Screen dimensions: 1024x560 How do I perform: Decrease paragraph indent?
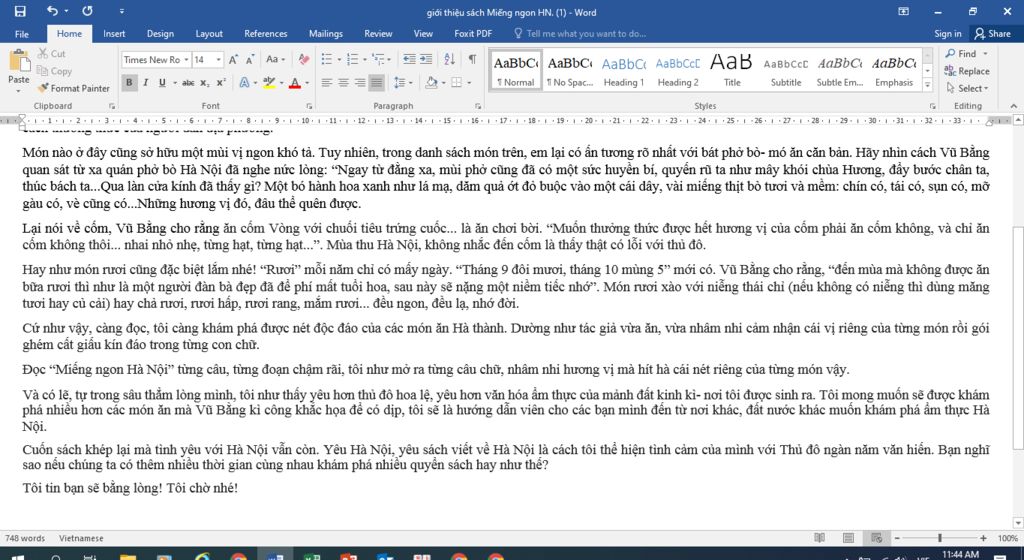tap(409, 59)
